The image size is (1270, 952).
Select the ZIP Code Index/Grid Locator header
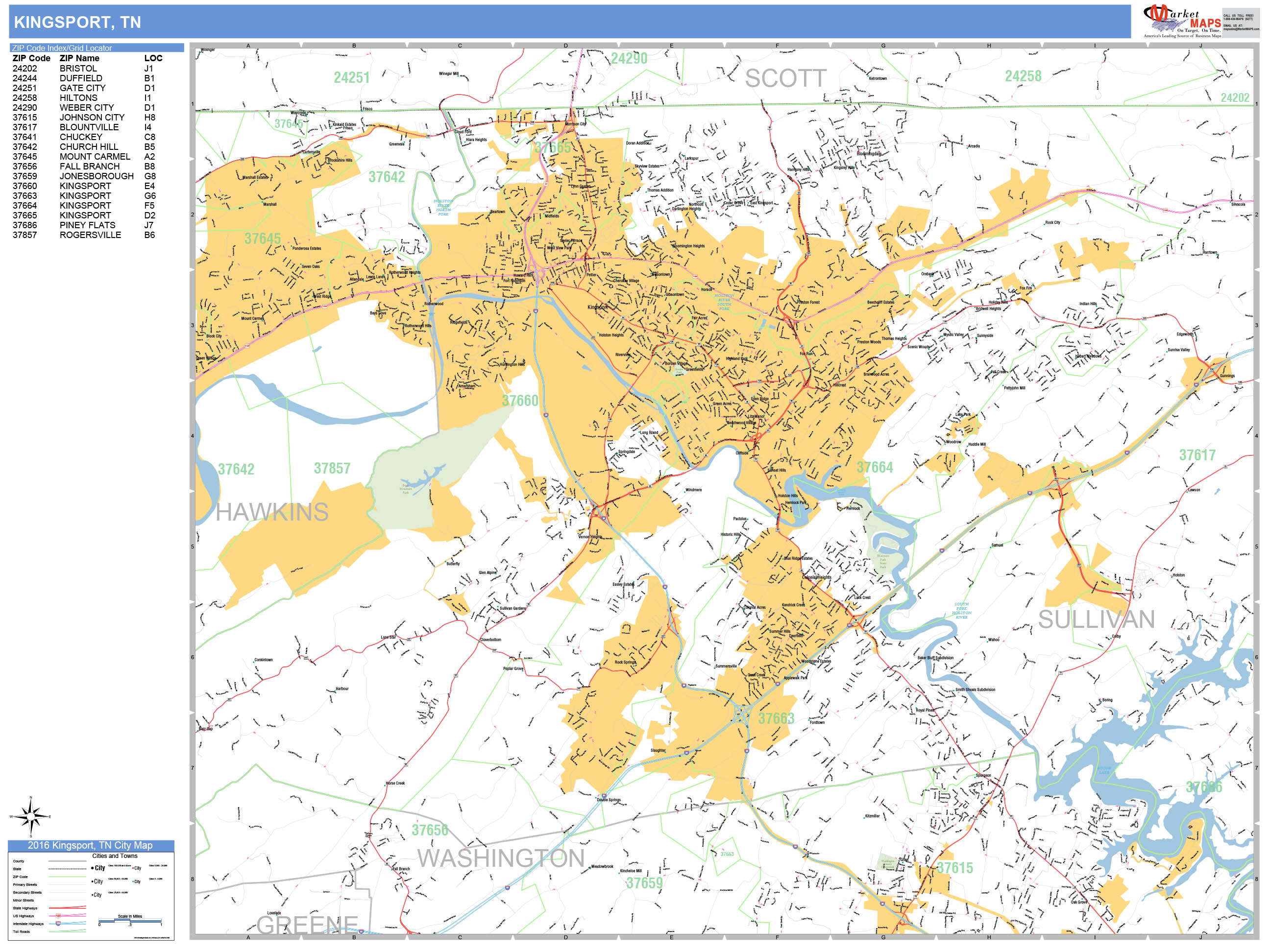pos(62,48)
